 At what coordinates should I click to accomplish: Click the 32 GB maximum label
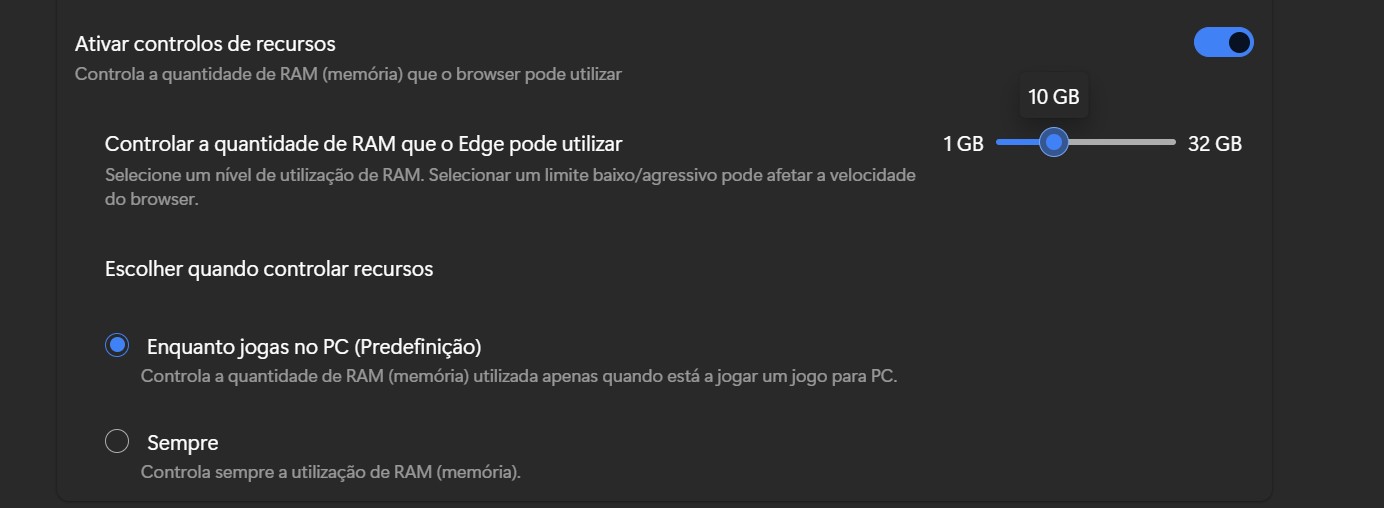(1214, 144)
